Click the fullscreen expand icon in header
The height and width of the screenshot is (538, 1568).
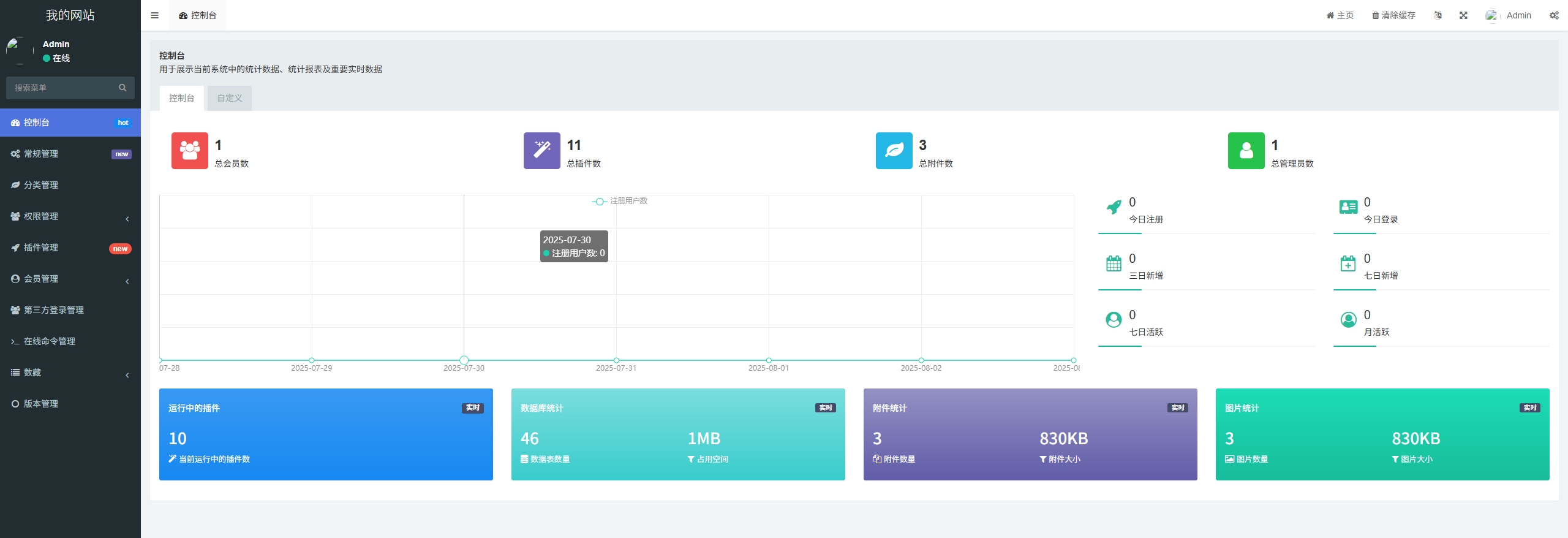[1463, 15]
